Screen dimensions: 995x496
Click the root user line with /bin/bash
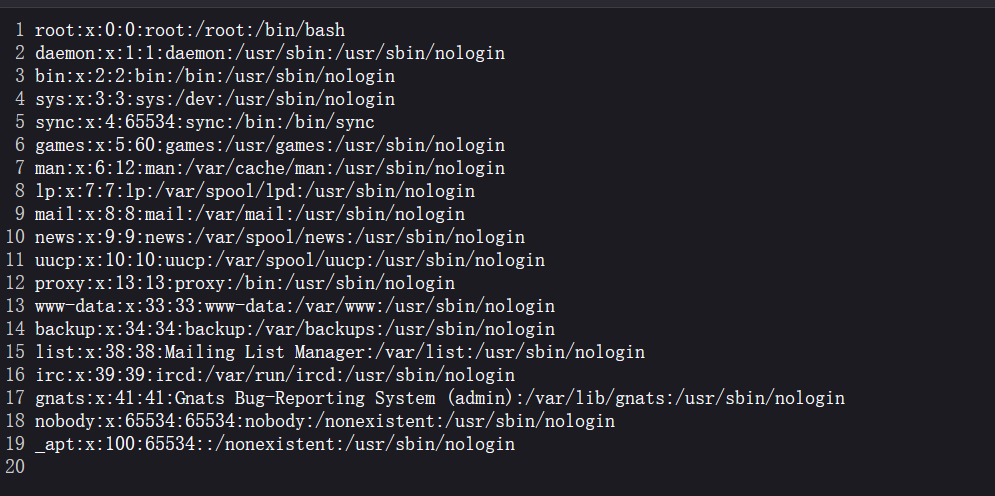point(189,30)
